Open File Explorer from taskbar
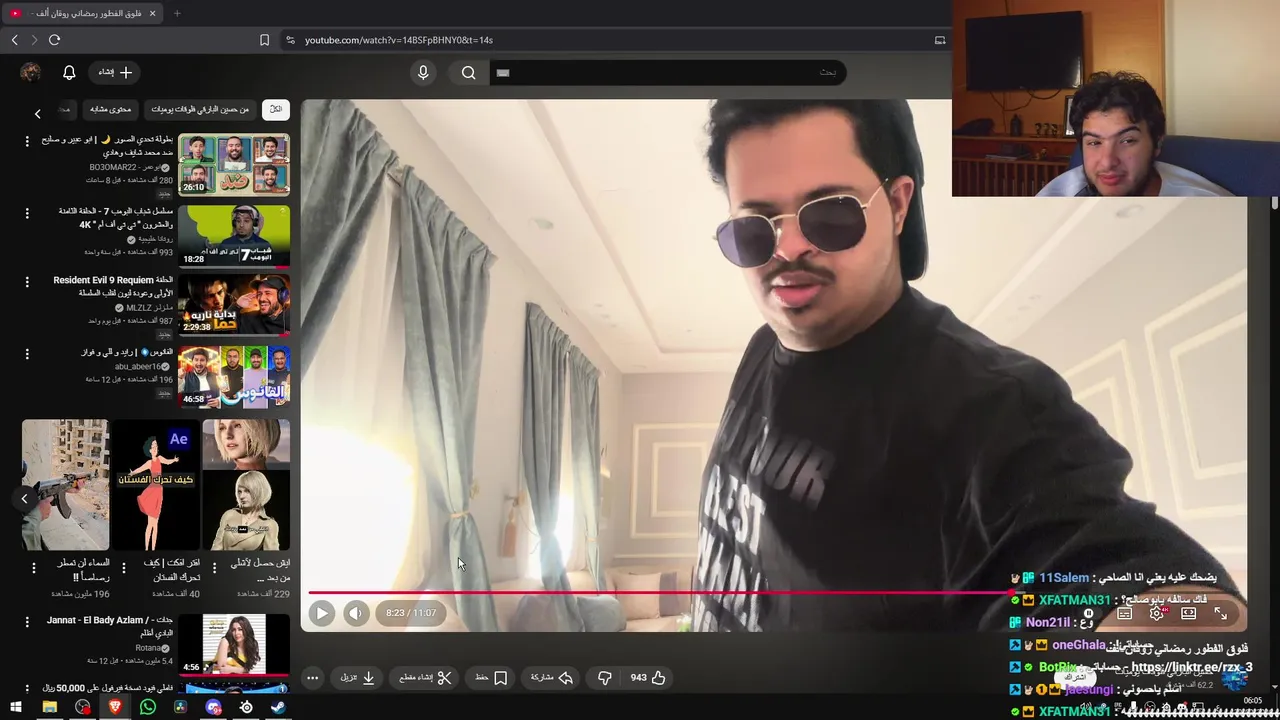 click(49, 707)
